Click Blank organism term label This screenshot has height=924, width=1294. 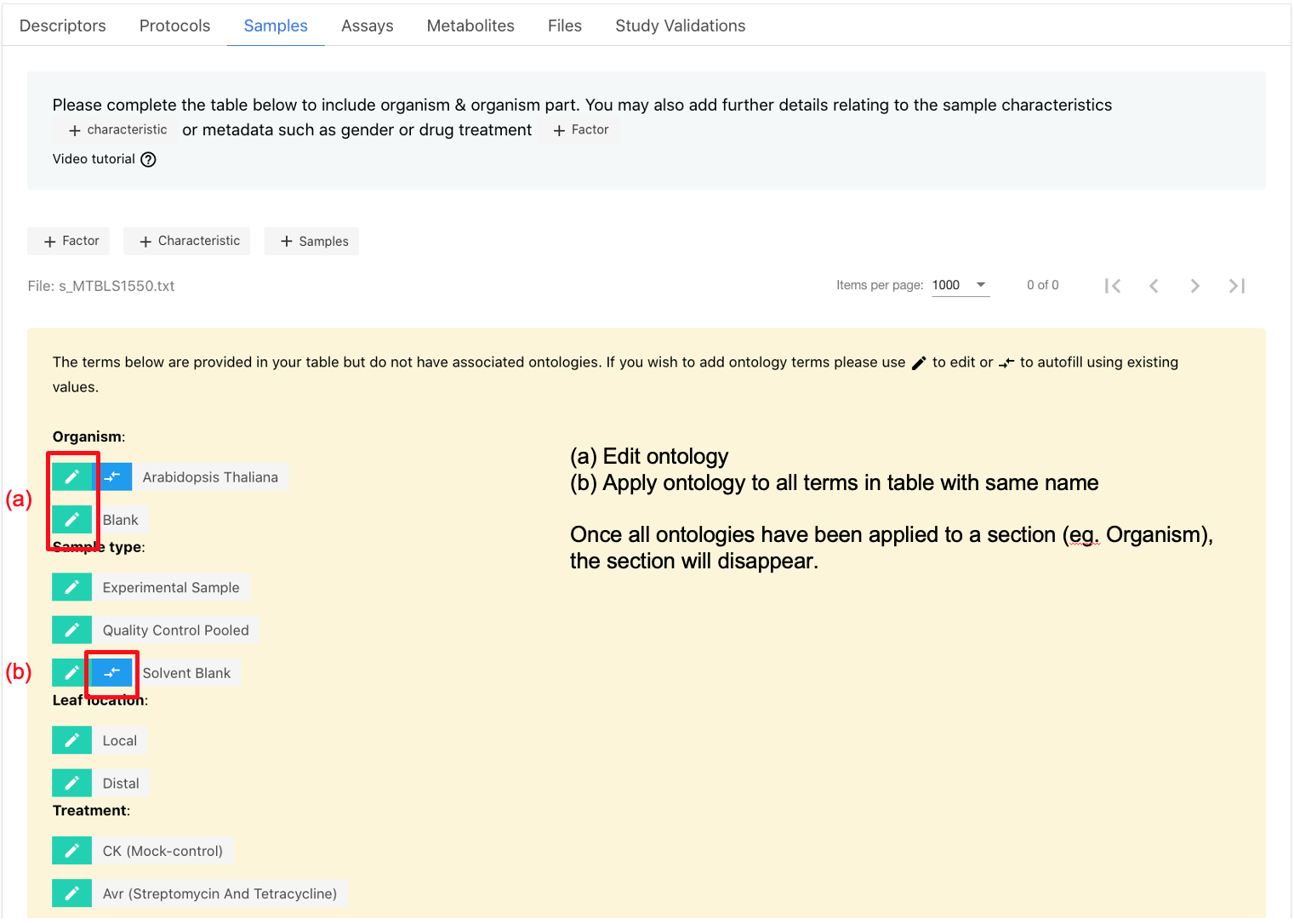pos(121,520)
